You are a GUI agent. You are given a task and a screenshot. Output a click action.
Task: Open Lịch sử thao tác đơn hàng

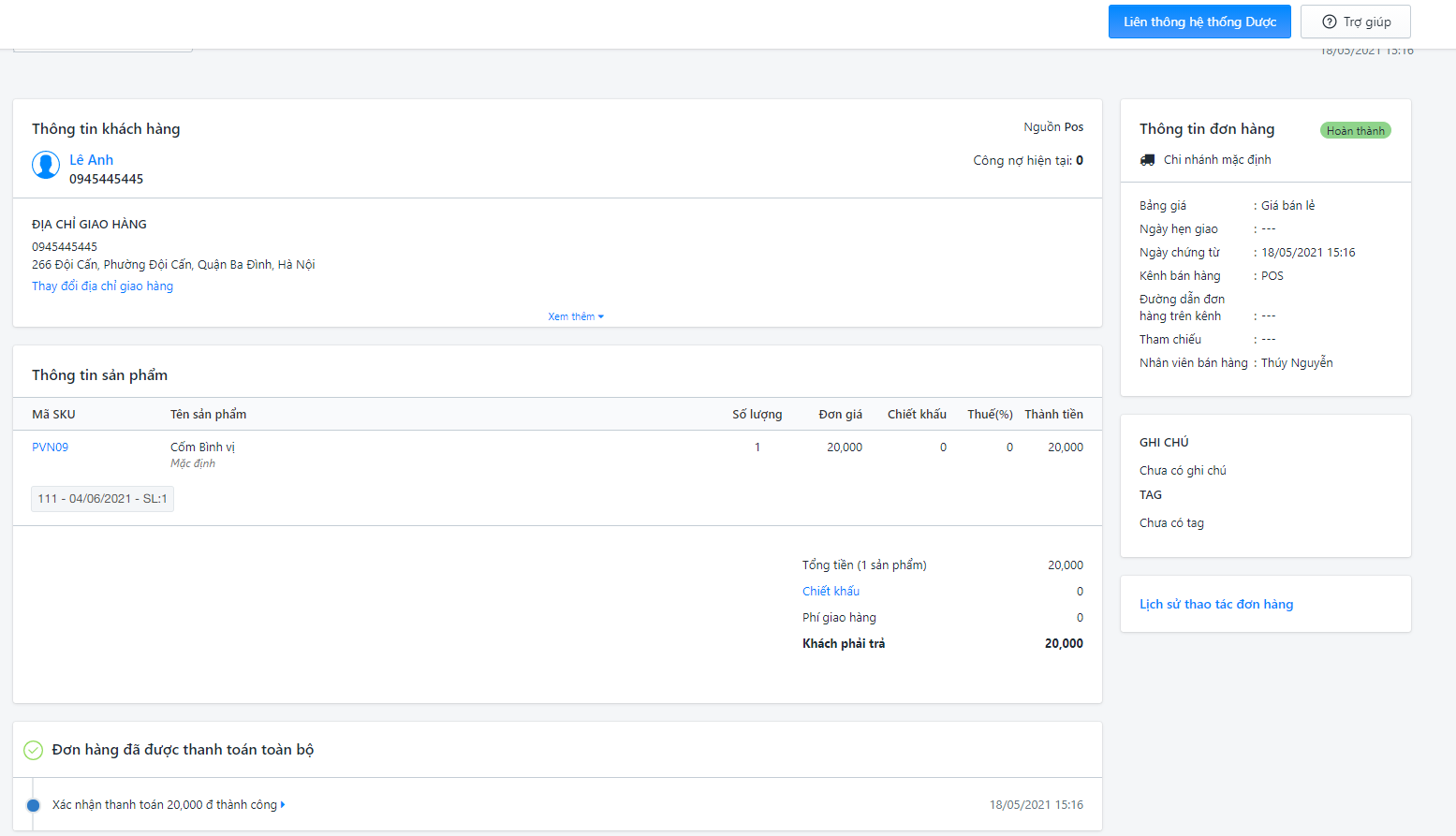click(1215, 605)
